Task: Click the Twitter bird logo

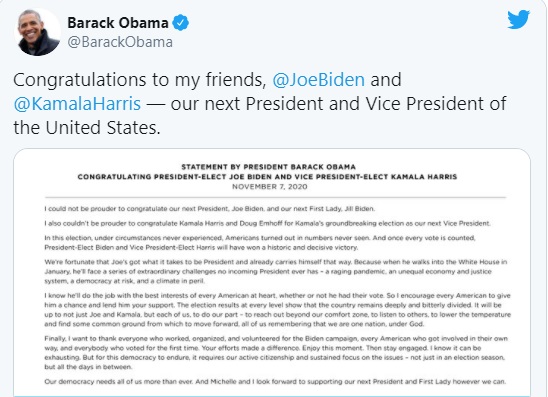Action: [519, 20]
